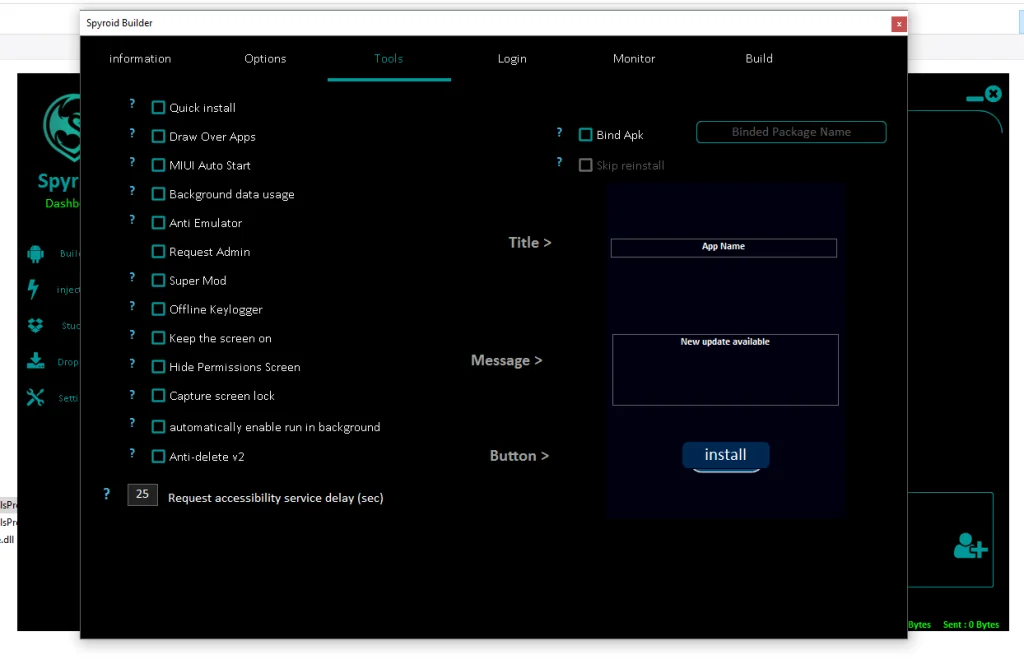Viewport: 1024px width, 664px height.
Task: Go to the Build tab
Action: pos(759,59)
